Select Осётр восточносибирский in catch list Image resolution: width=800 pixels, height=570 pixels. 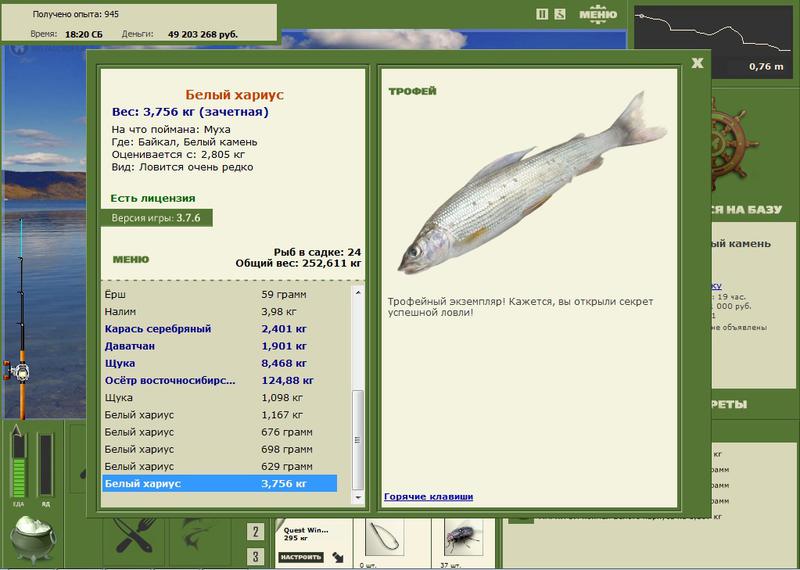[219, 380]
